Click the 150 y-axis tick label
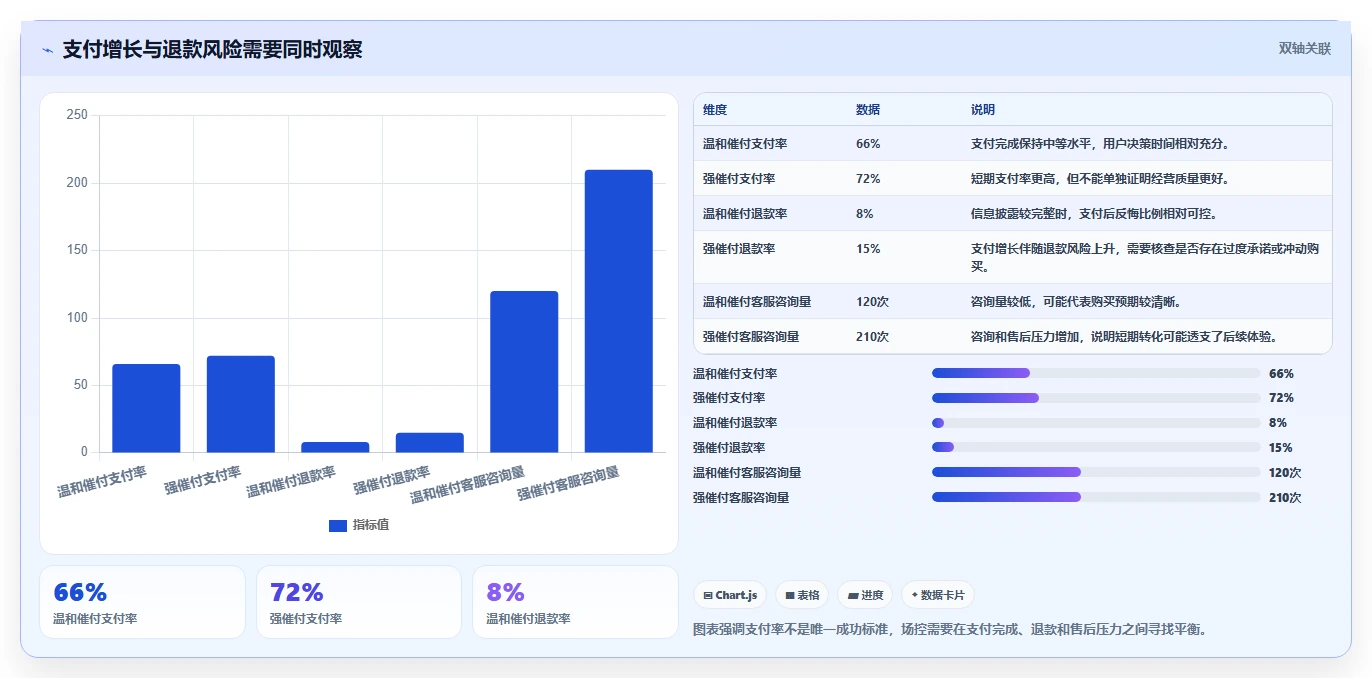Viewport: 1372px width, 678px height. coord(77,250)
